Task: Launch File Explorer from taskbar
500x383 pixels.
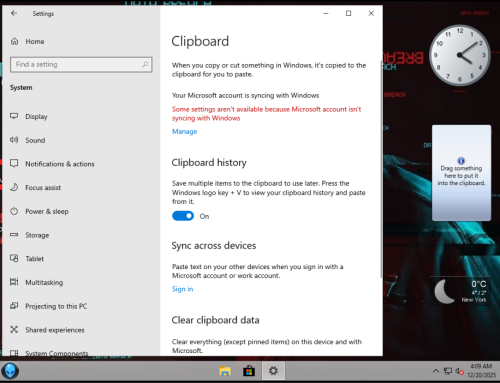Action: 225,371
